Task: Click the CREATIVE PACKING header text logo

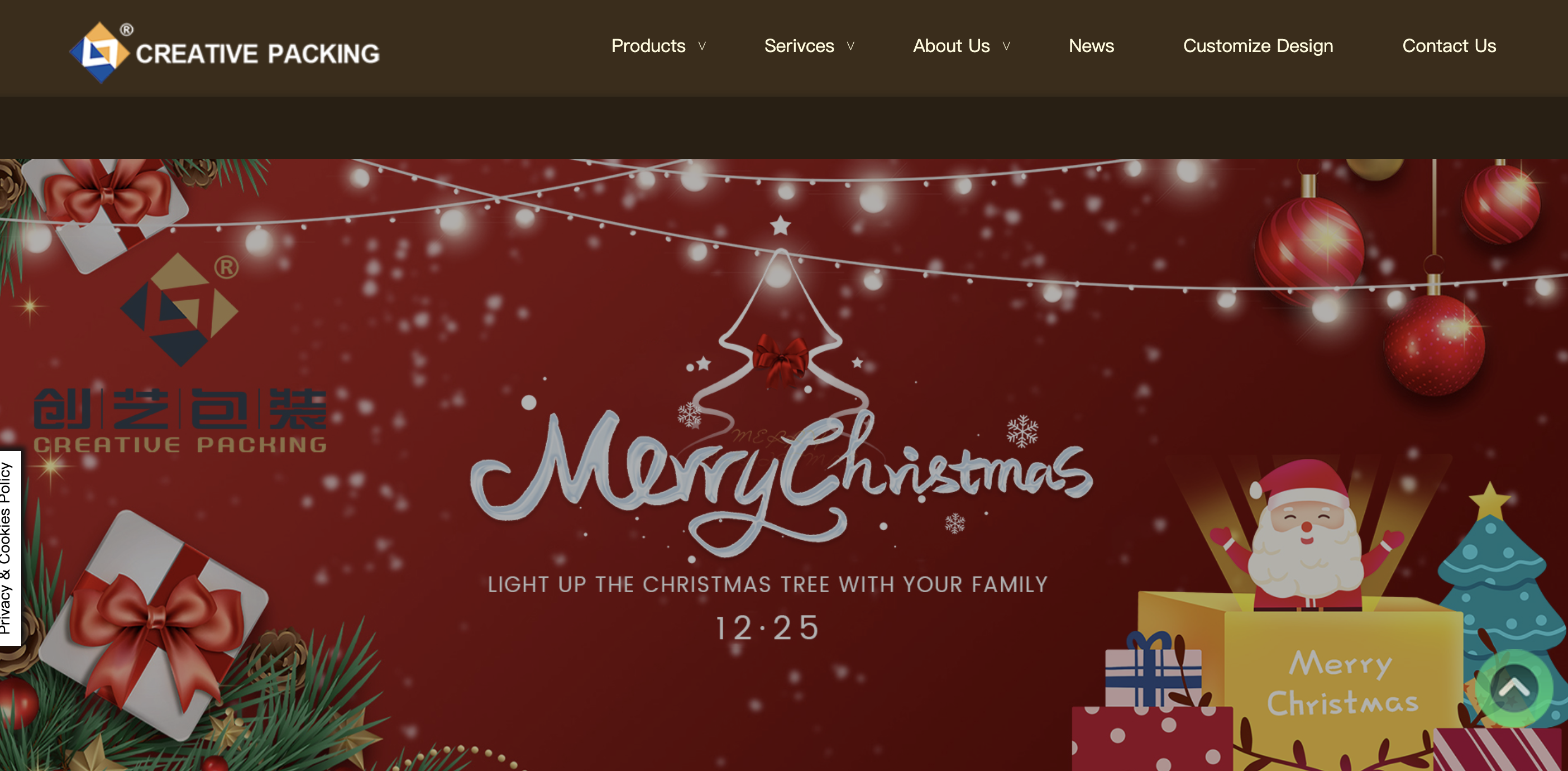Action: (x=257, y=54)
